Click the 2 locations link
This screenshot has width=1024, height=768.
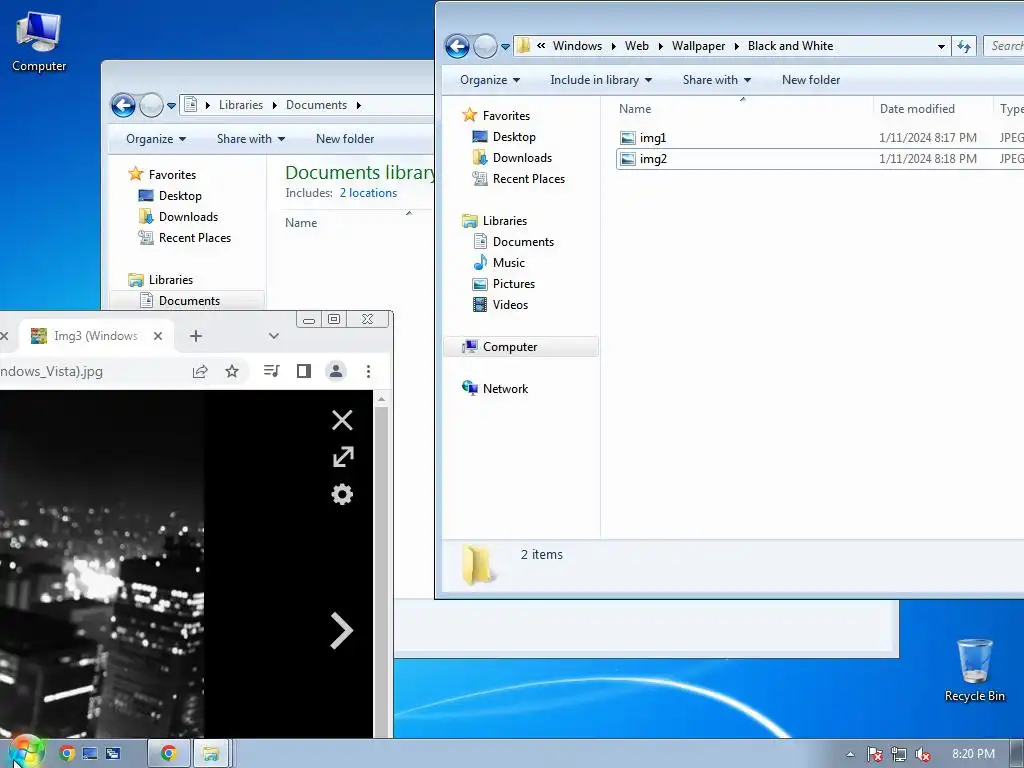(368, 193)
